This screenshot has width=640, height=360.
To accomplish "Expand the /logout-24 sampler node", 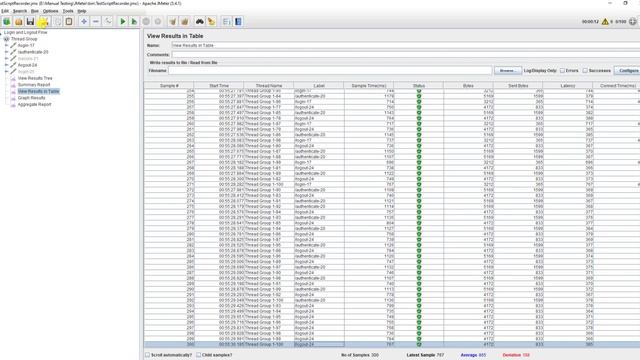I will 7,65.
